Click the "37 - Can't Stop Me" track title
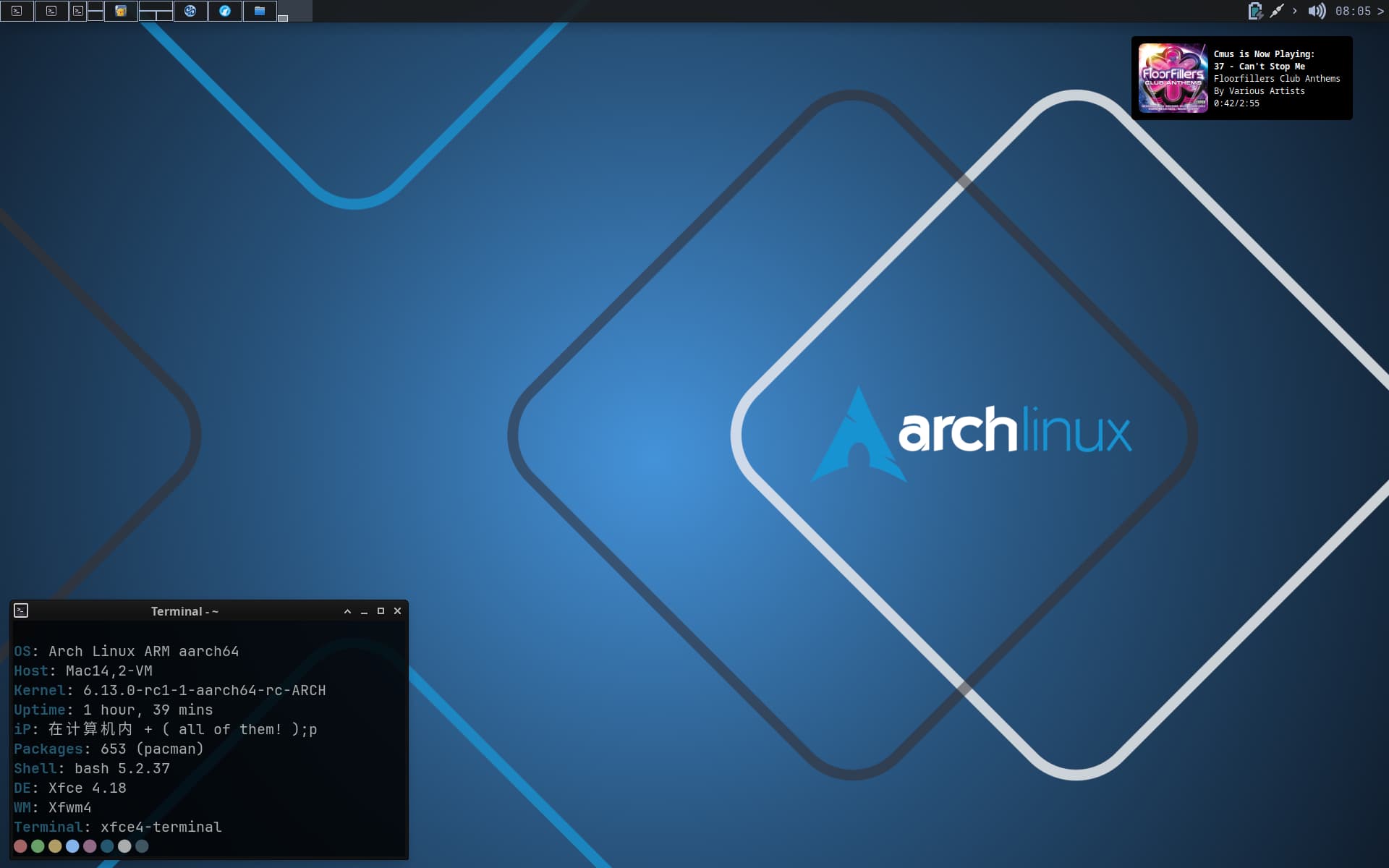 tap(1260, 67)
